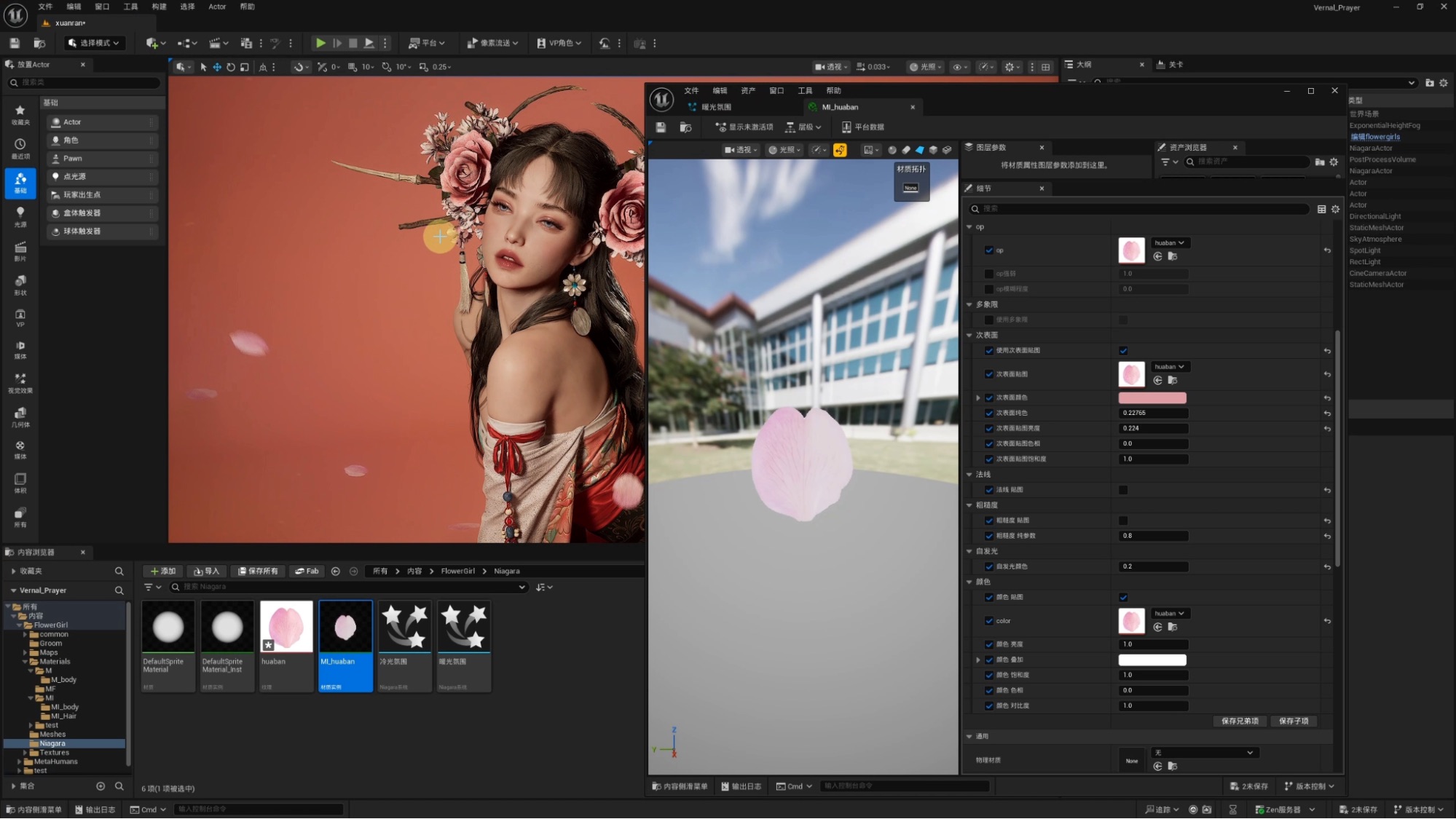
Task: Click the 添加 button in the Content Browser
Action: click(x=162, y=571)
